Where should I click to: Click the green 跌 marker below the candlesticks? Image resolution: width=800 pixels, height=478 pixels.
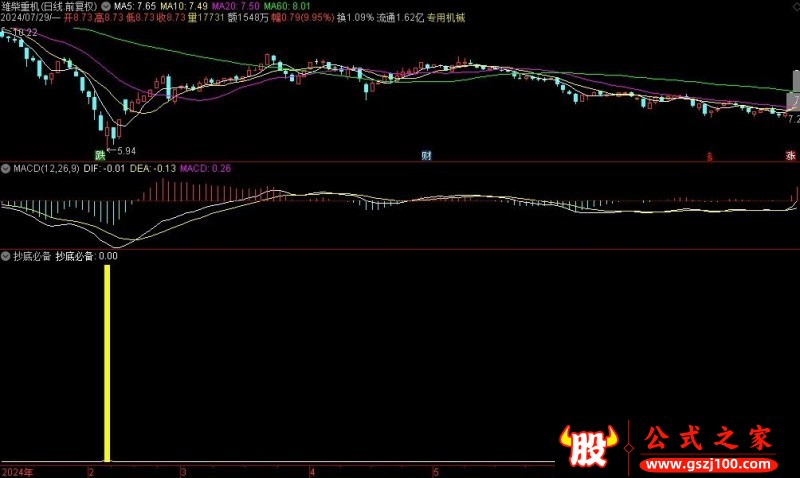tap(100, 155)
